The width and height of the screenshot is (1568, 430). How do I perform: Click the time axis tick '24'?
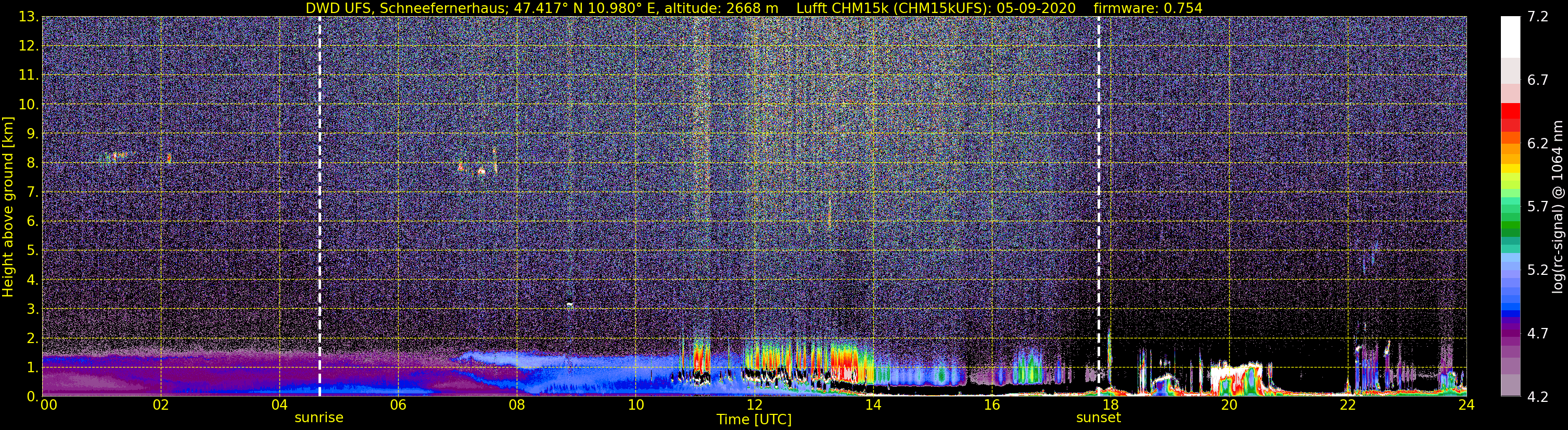point(1467,405)
